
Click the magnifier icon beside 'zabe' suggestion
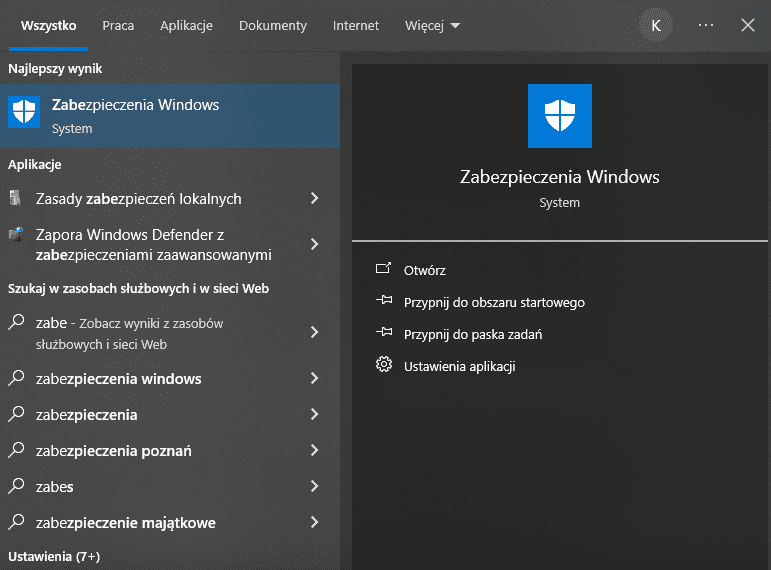coord(16,323)
